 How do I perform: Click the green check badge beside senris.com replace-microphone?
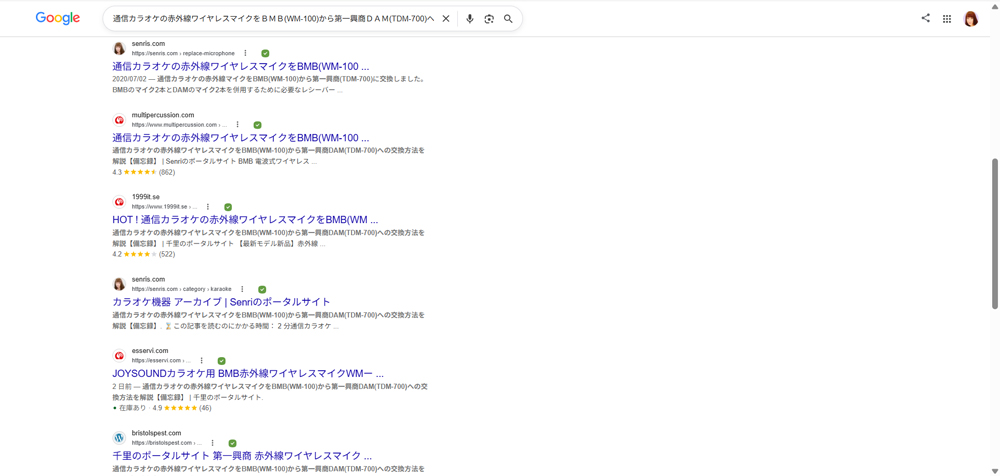(265, 54)
